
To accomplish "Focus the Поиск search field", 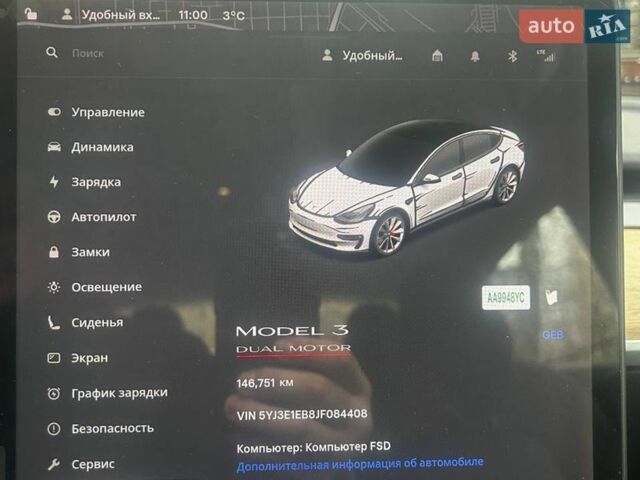I will (x=88, y=53).
